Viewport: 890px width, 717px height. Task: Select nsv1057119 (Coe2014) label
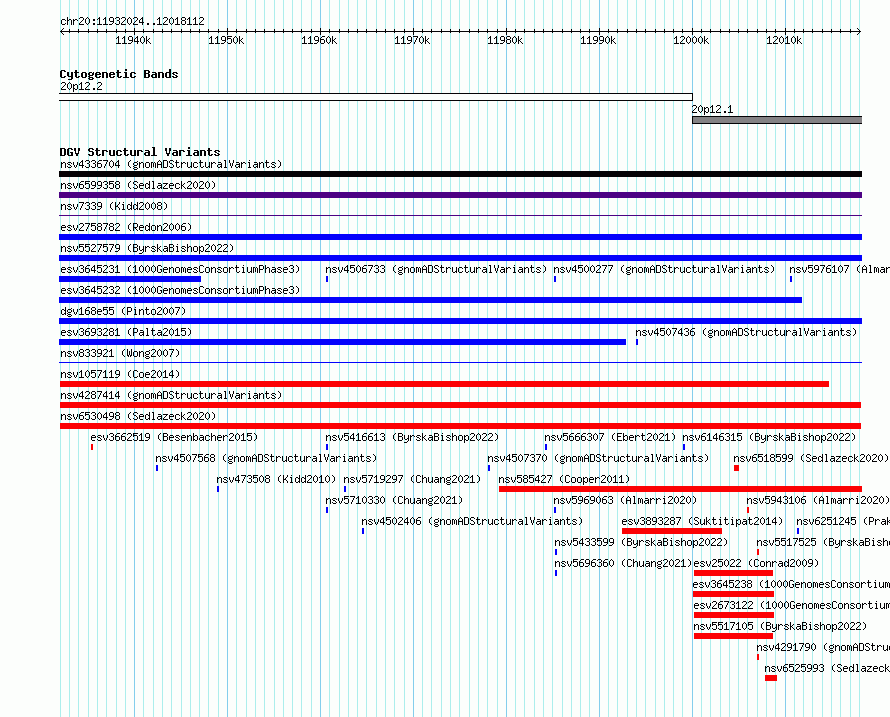[x=120, y=375]
